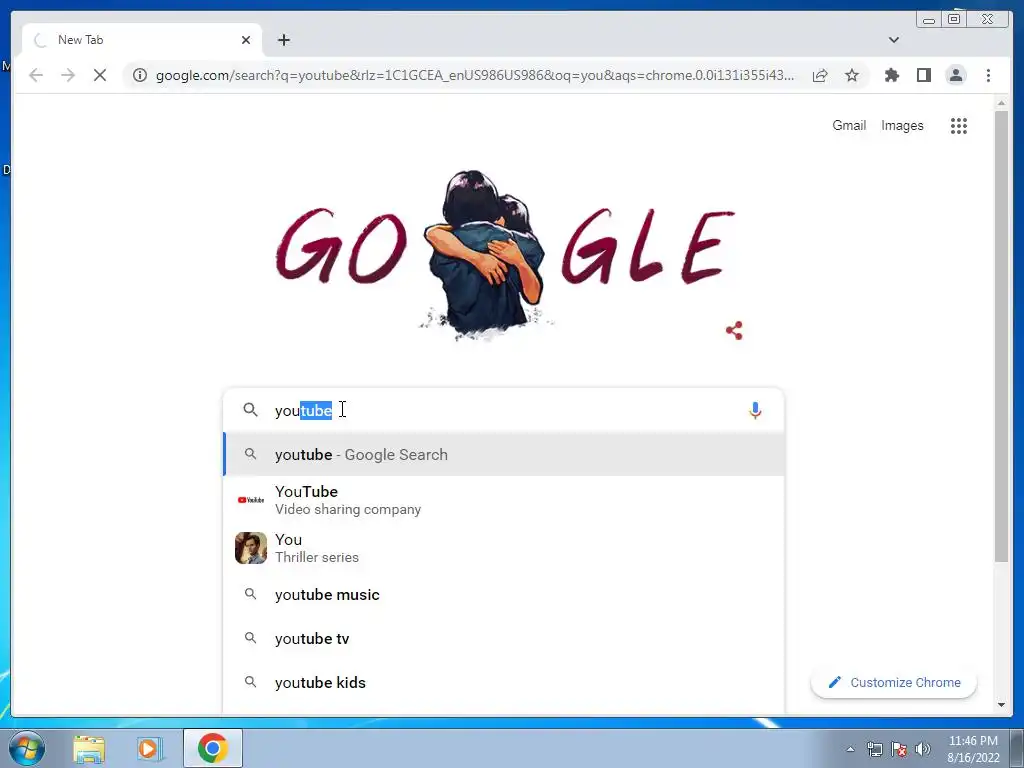The height and width of the screenshot is (768, 1024).
Task: Click the search box containing youtube
Action: tap(503, 410)
